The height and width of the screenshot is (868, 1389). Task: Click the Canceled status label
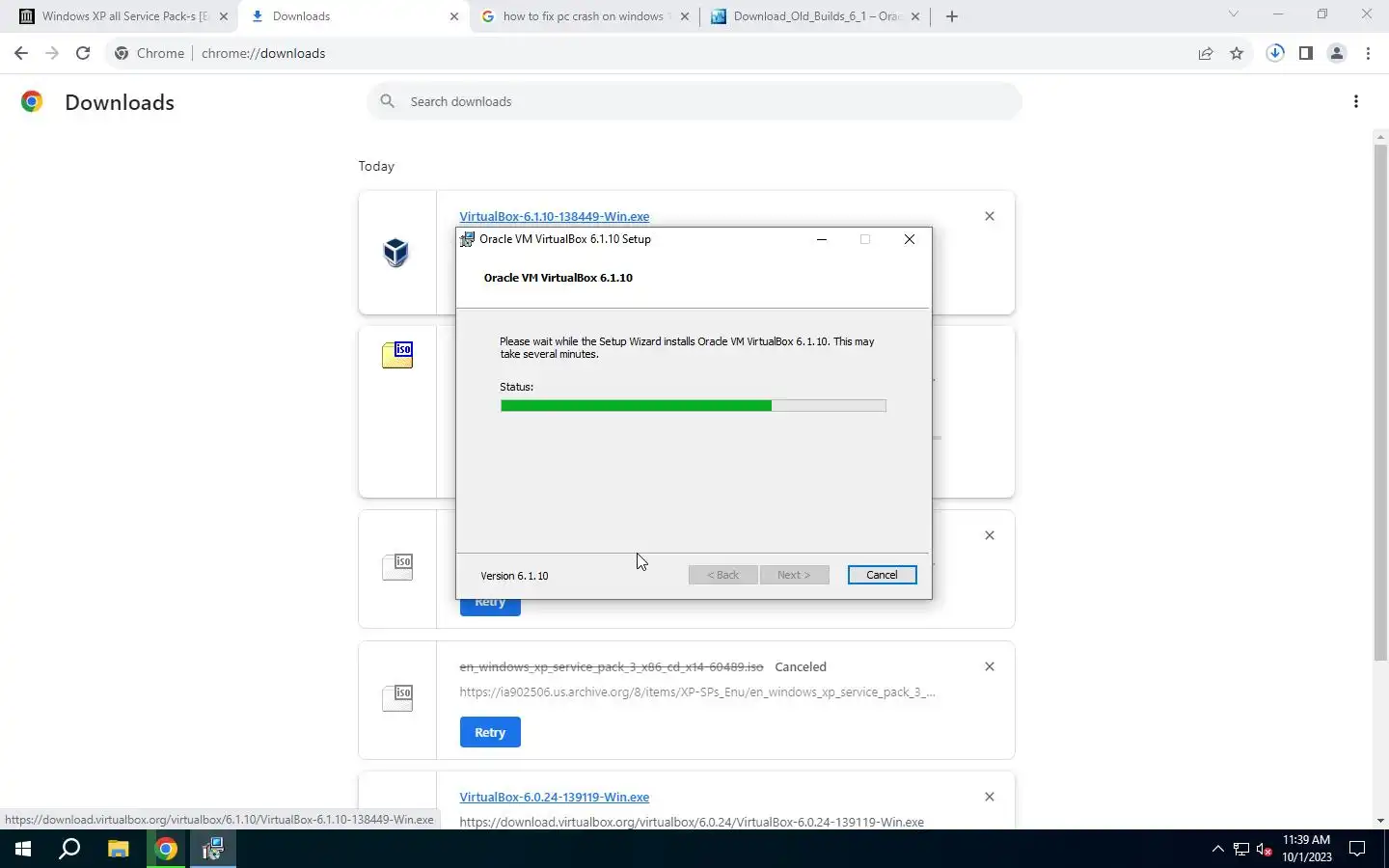(x=801, y=666)
